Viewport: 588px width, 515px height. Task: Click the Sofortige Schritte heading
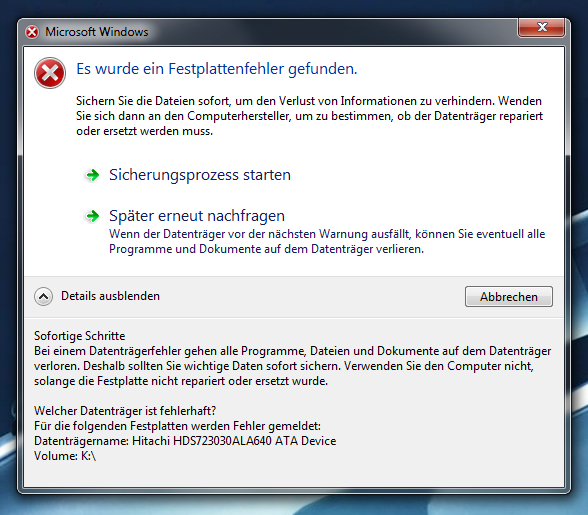(x=80, y=336)
